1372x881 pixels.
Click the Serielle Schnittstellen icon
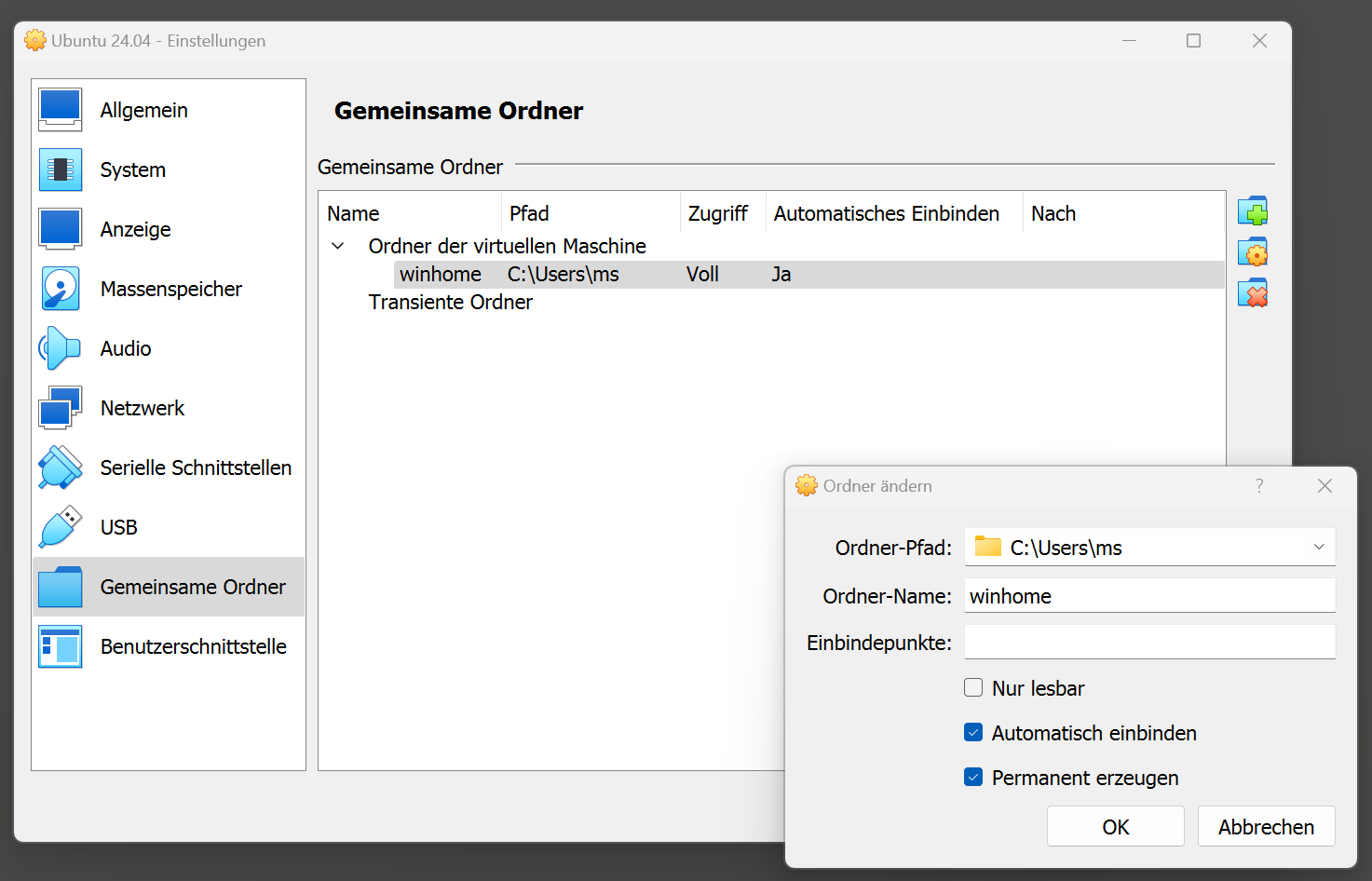[61, 468]
